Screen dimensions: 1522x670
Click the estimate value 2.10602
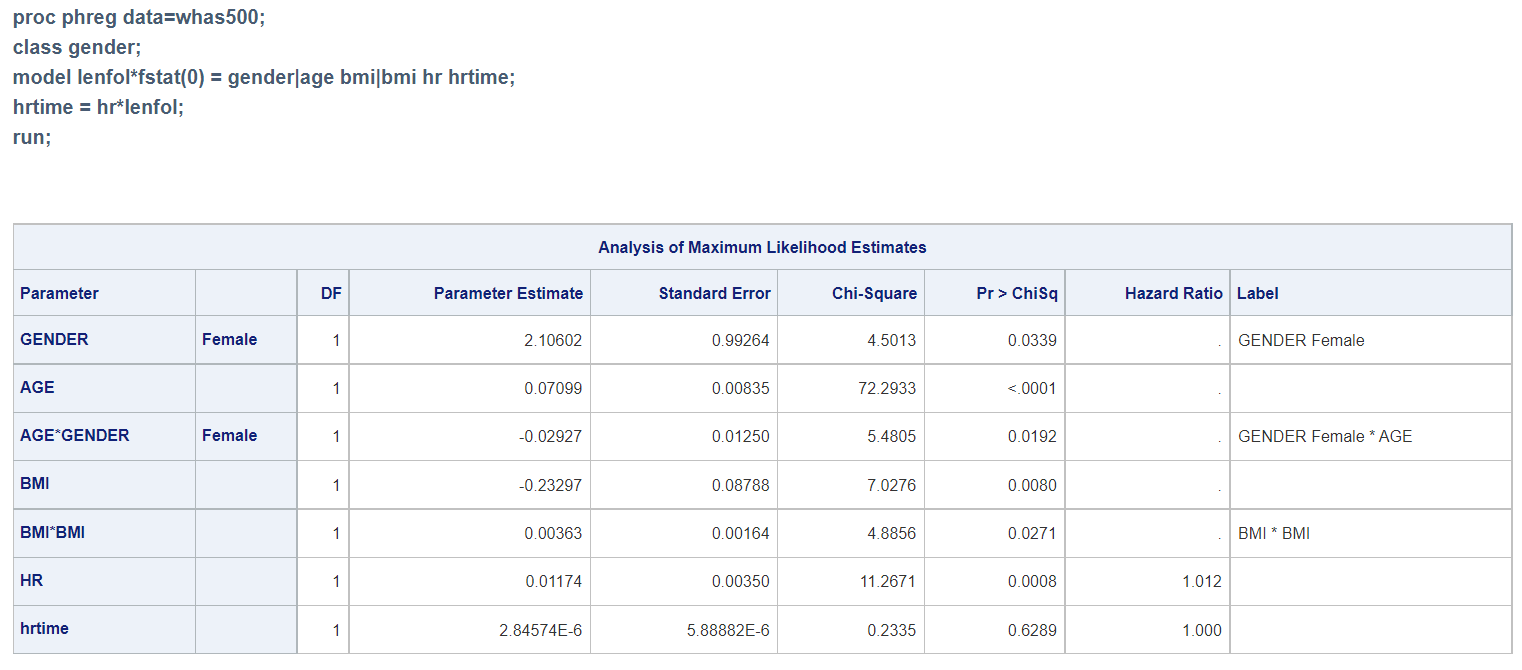point(553,340)
